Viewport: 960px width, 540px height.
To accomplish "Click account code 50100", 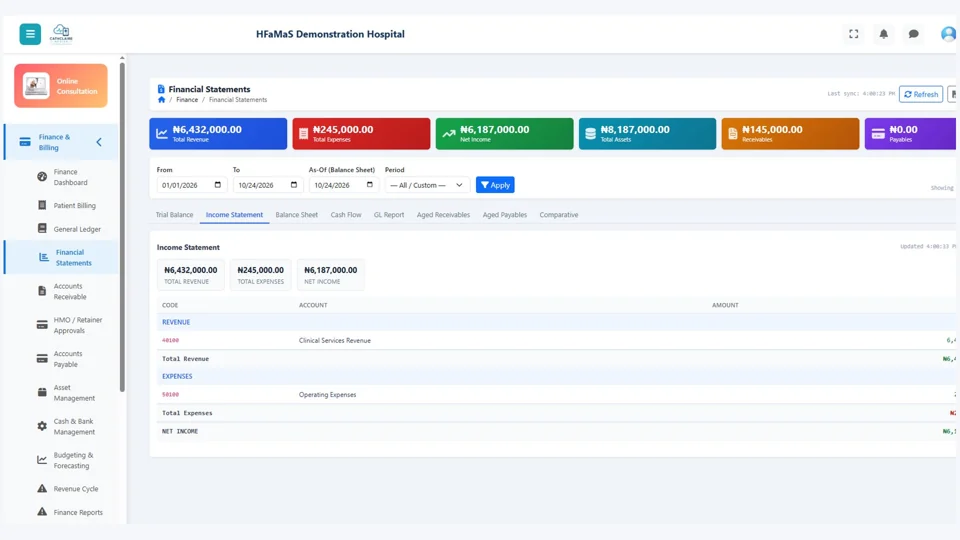I will click(x=170, y=395).
